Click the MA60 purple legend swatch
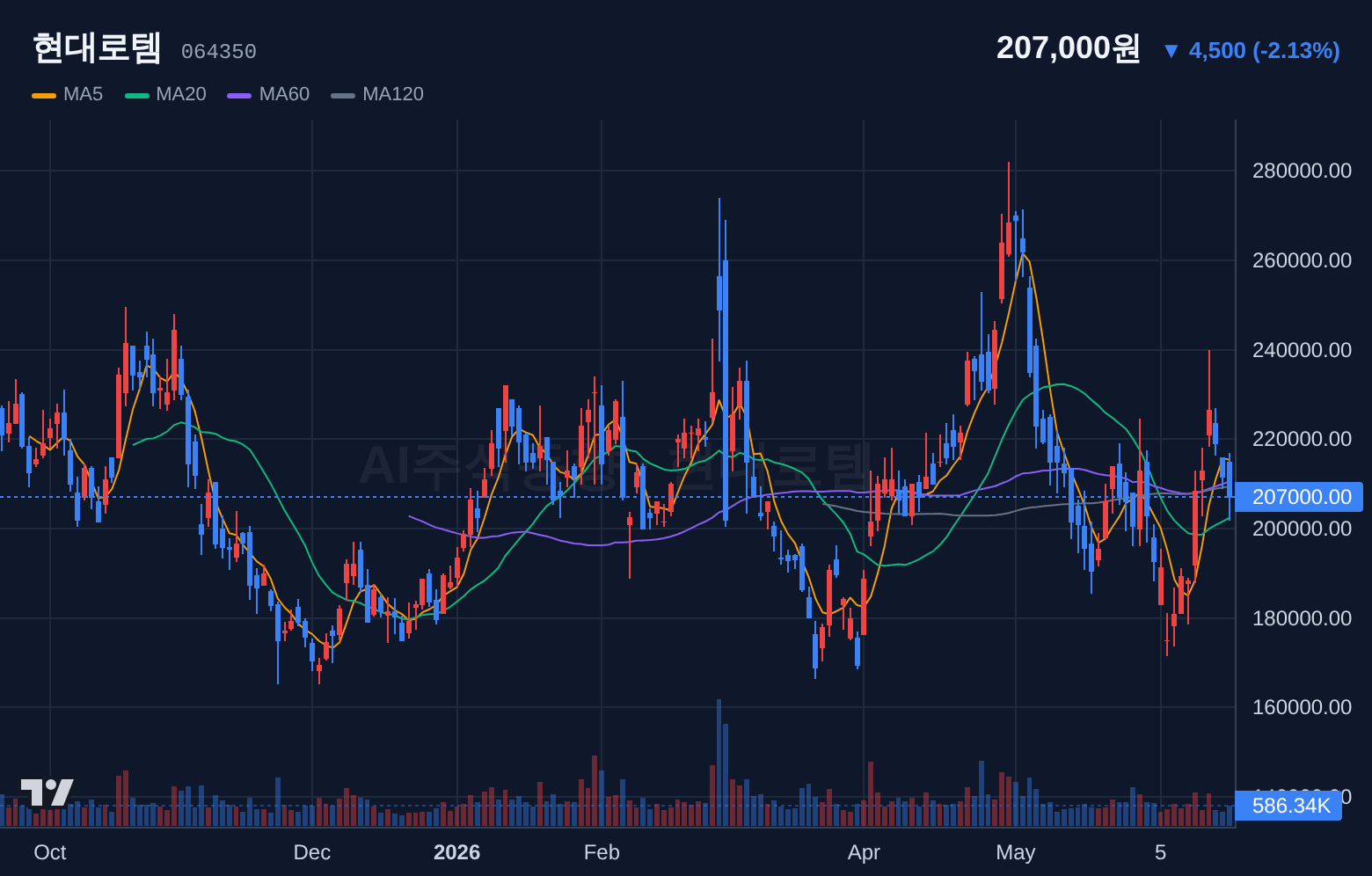The image size is (1372, 876). [239, 95]
